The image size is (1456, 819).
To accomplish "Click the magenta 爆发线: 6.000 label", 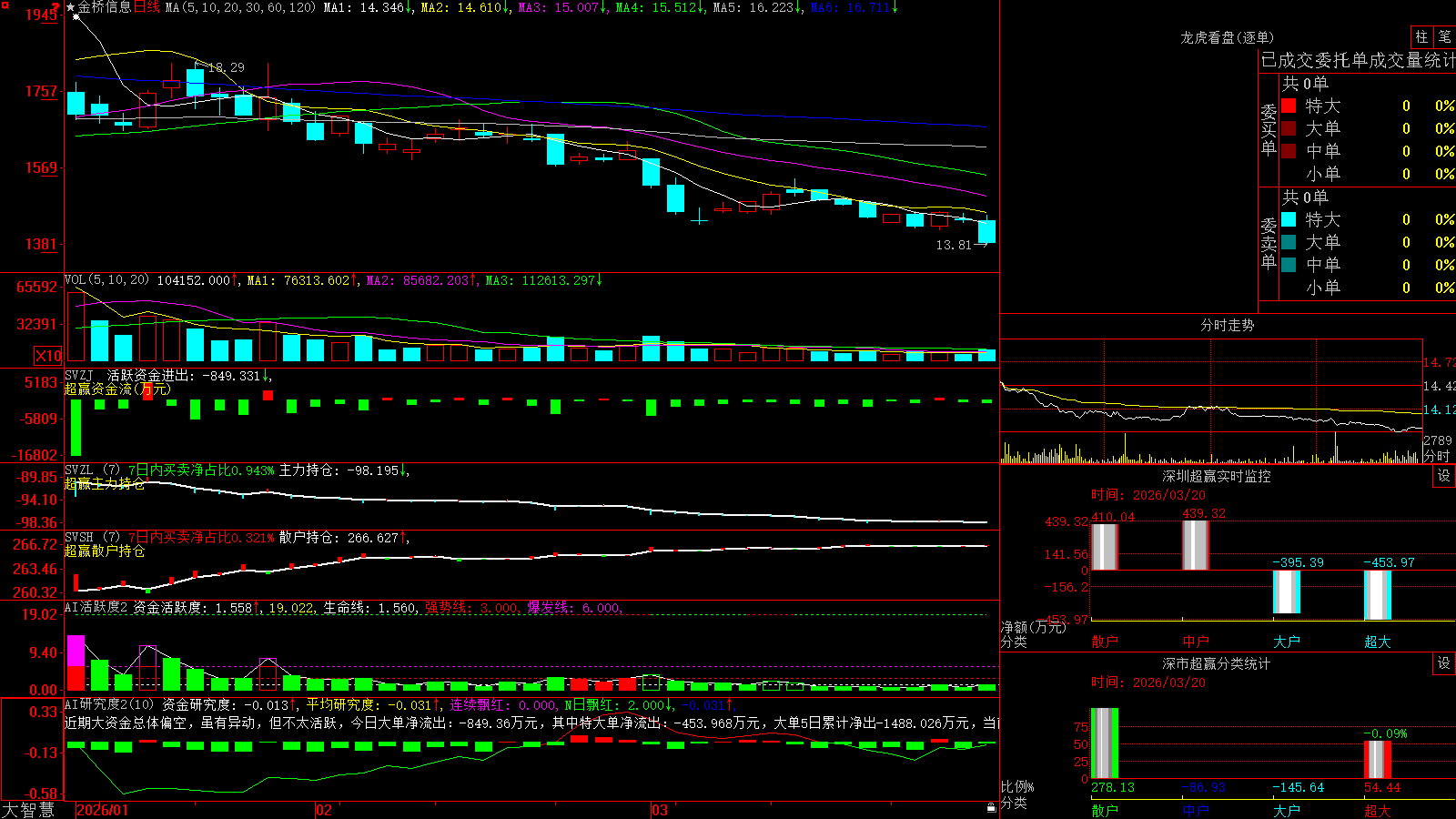I will [575, 608].
